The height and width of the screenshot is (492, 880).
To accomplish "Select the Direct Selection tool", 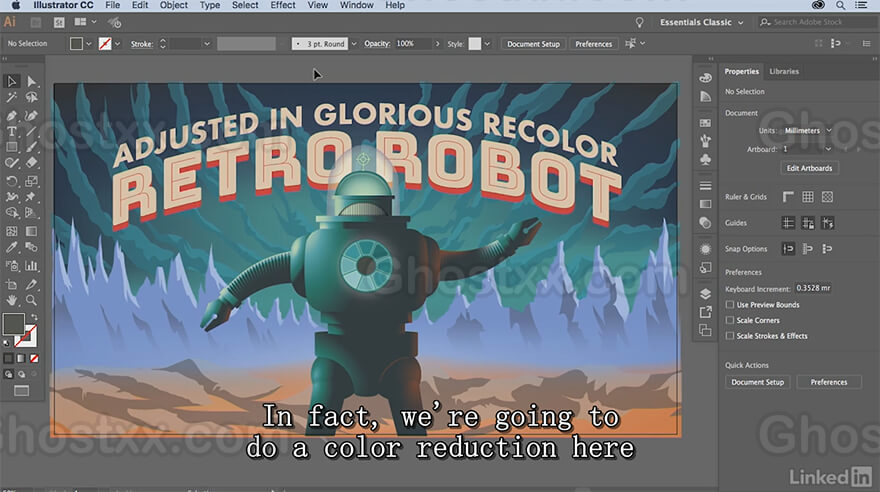I will point(31,81).
